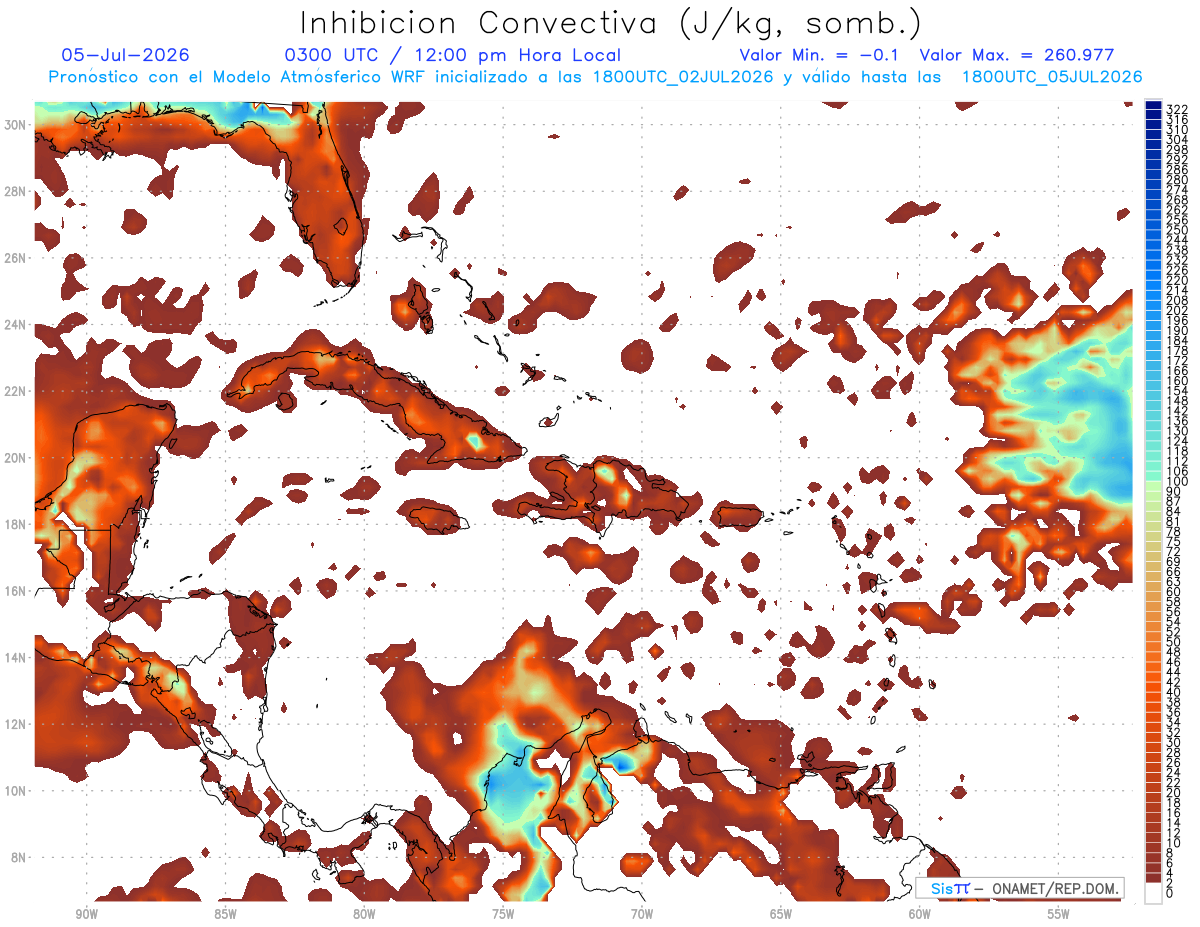The width and height of the screenshot is (1200, 927).
Task: Click the '100' value on the color scale
Action: coord(1176,481)
